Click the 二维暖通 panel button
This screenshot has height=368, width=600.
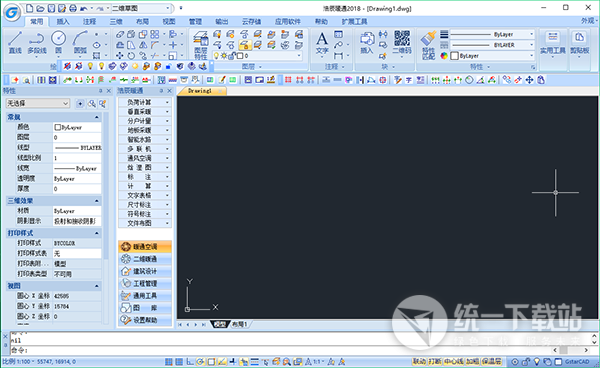coord(145,259)
